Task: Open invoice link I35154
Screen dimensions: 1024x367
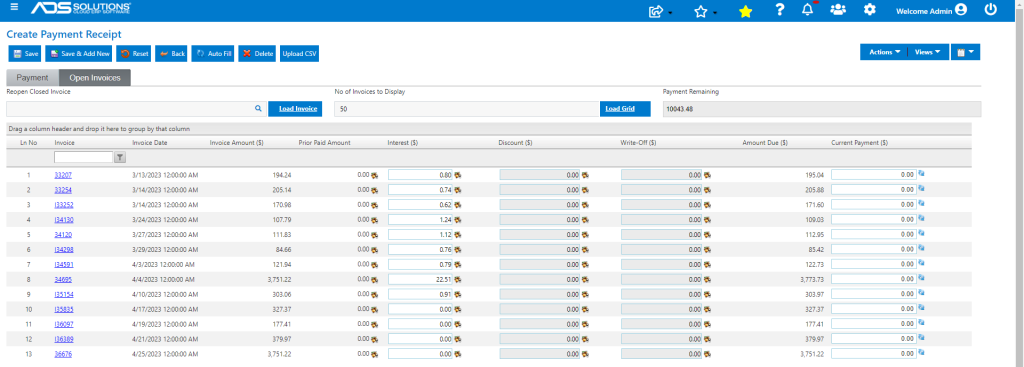Action: pos(64,295)
